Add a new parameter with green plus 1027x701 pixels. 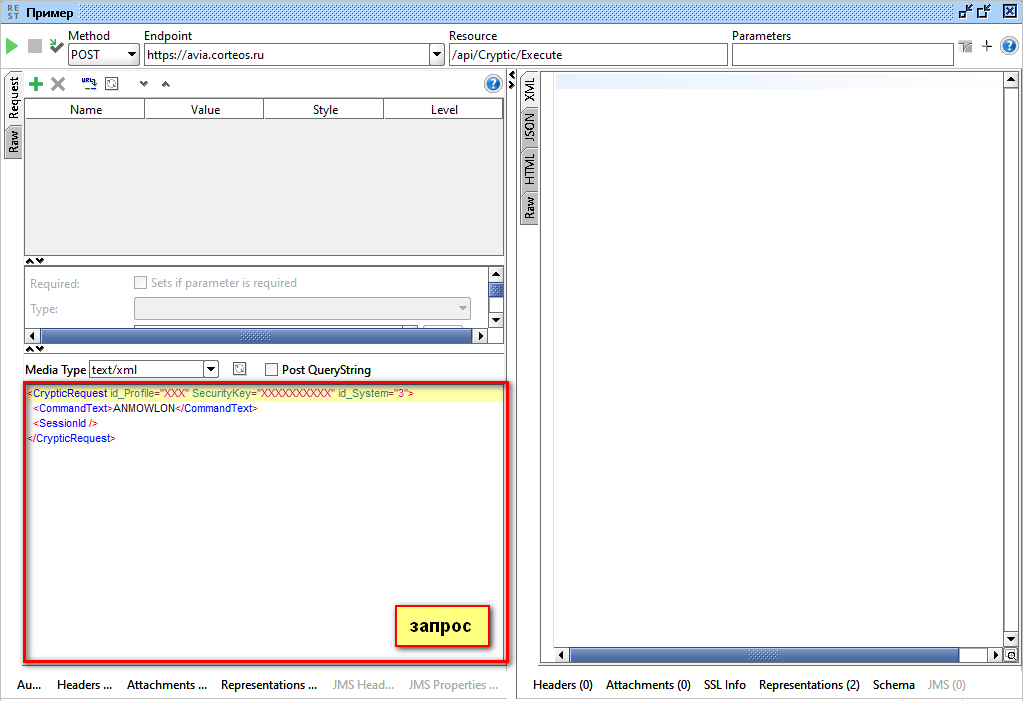tap(36, 84)
